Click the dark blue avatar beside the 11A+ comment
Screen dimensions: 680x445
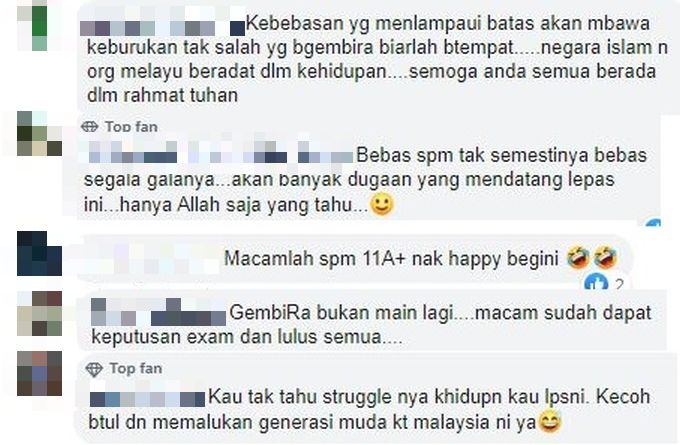point(39,253)
